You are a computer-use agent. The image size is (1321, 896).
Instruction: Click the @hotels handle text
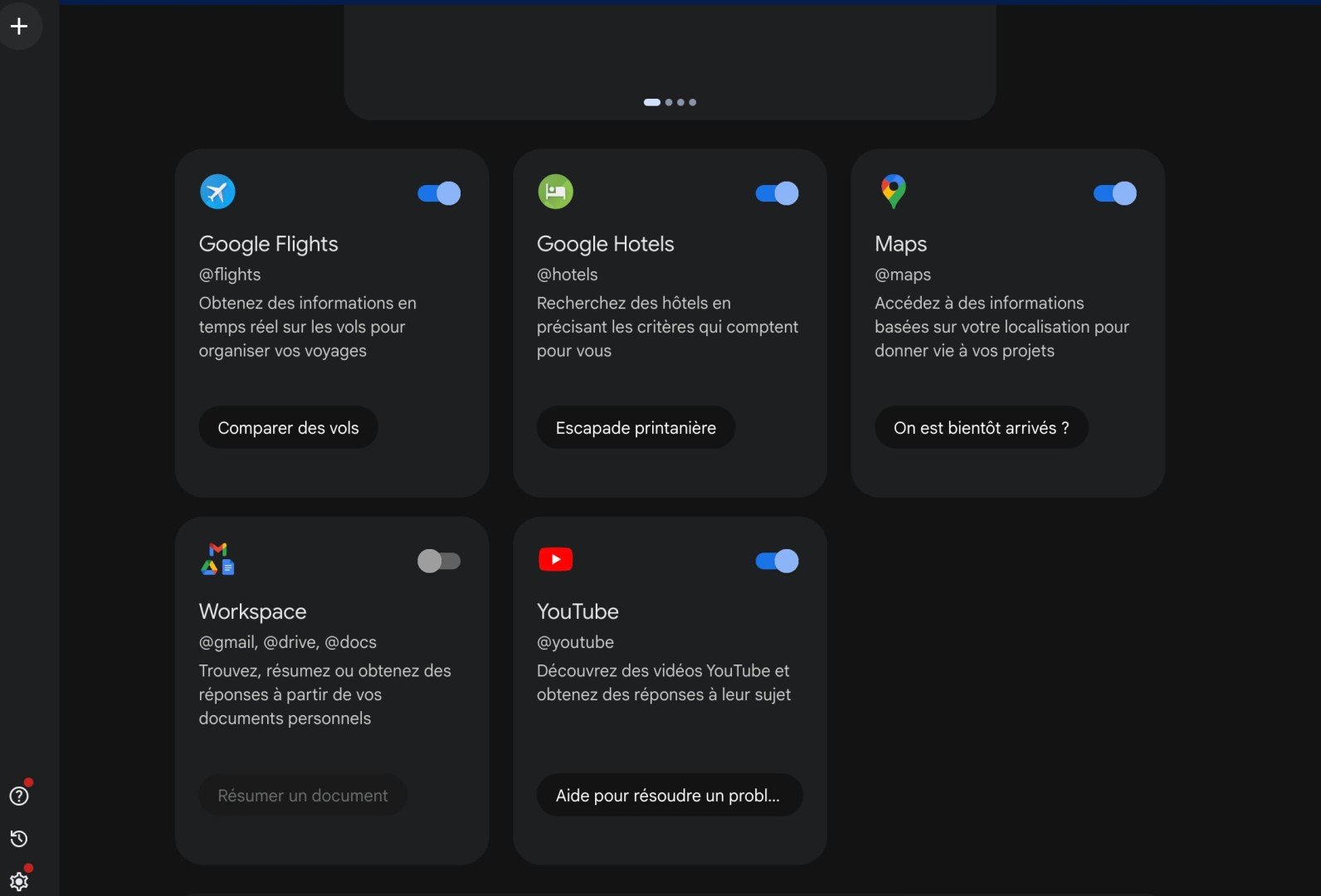[567, 275]
